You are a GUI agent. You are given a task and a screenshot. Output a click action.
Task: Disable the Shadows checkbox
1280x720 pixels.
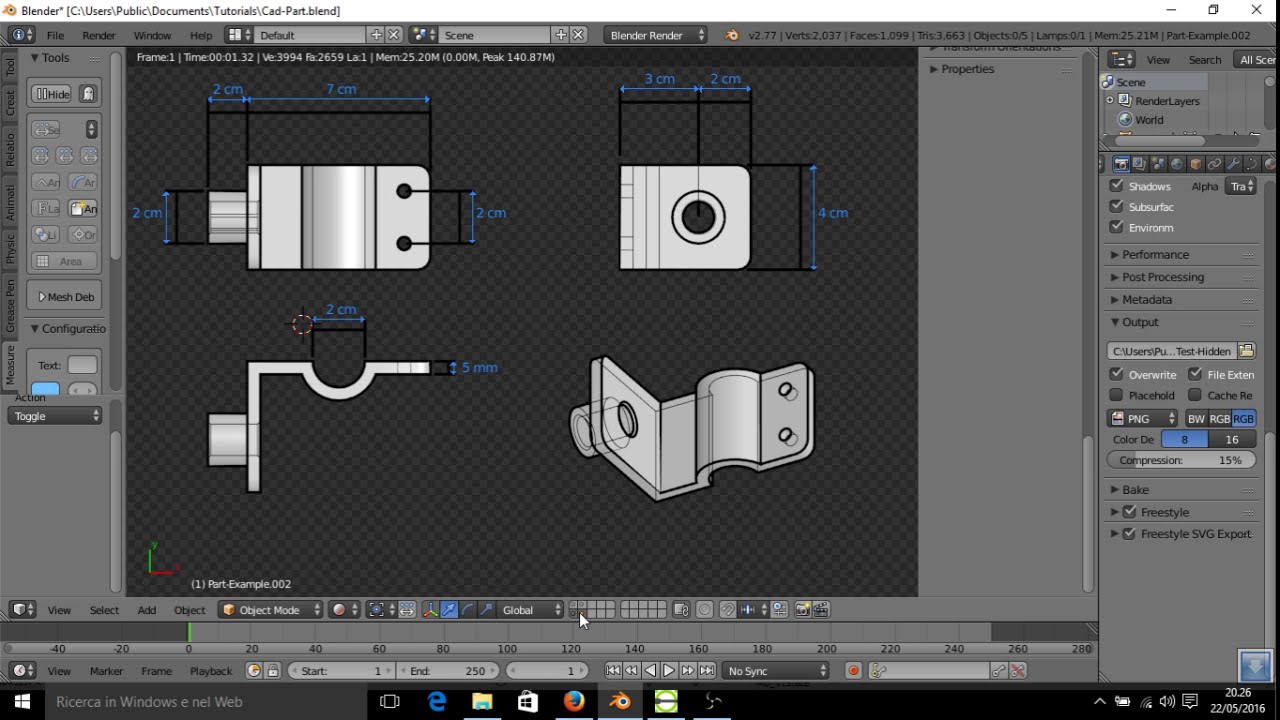pos(1117,186)
